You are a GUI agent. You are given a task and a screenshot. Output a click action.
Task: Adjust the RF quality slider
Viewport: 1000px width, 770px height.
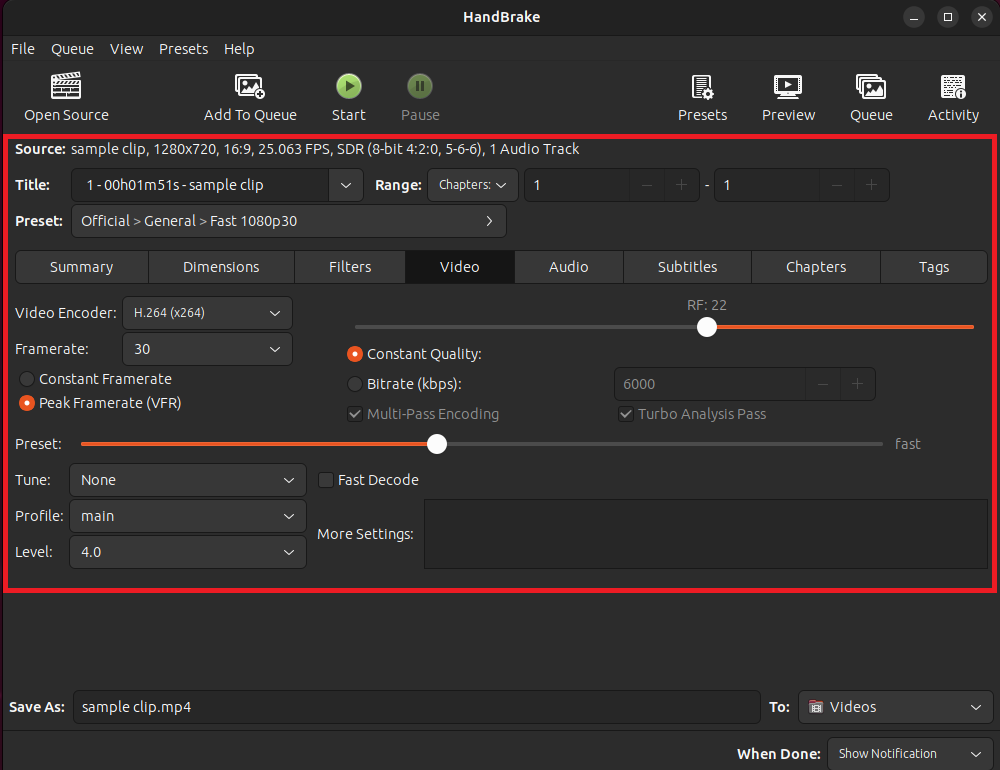pos(707,326)
